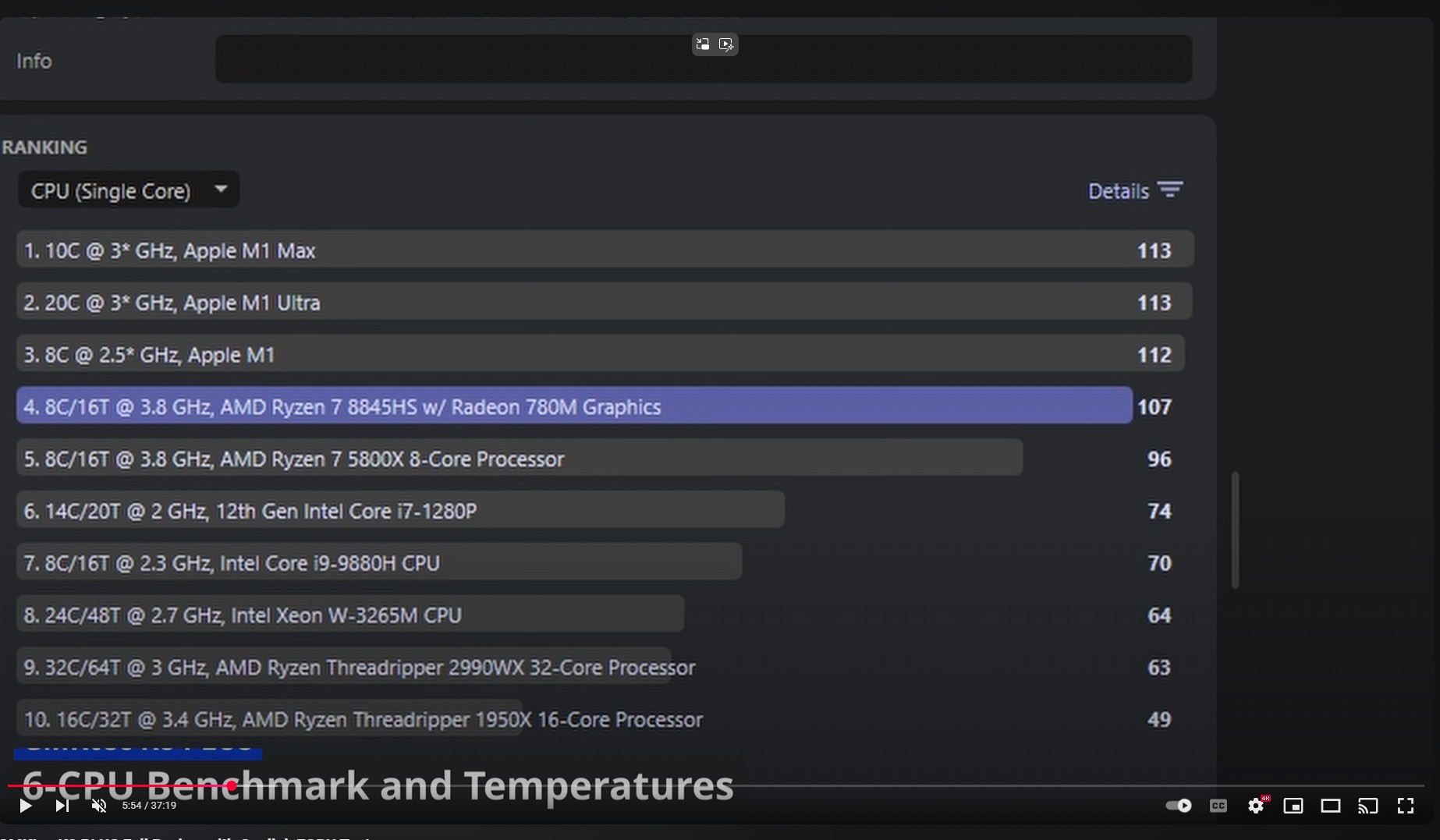Click the picture-in-picture overlay icon above the video
Screen dimensions: 1440x840
tap(703, 44)
